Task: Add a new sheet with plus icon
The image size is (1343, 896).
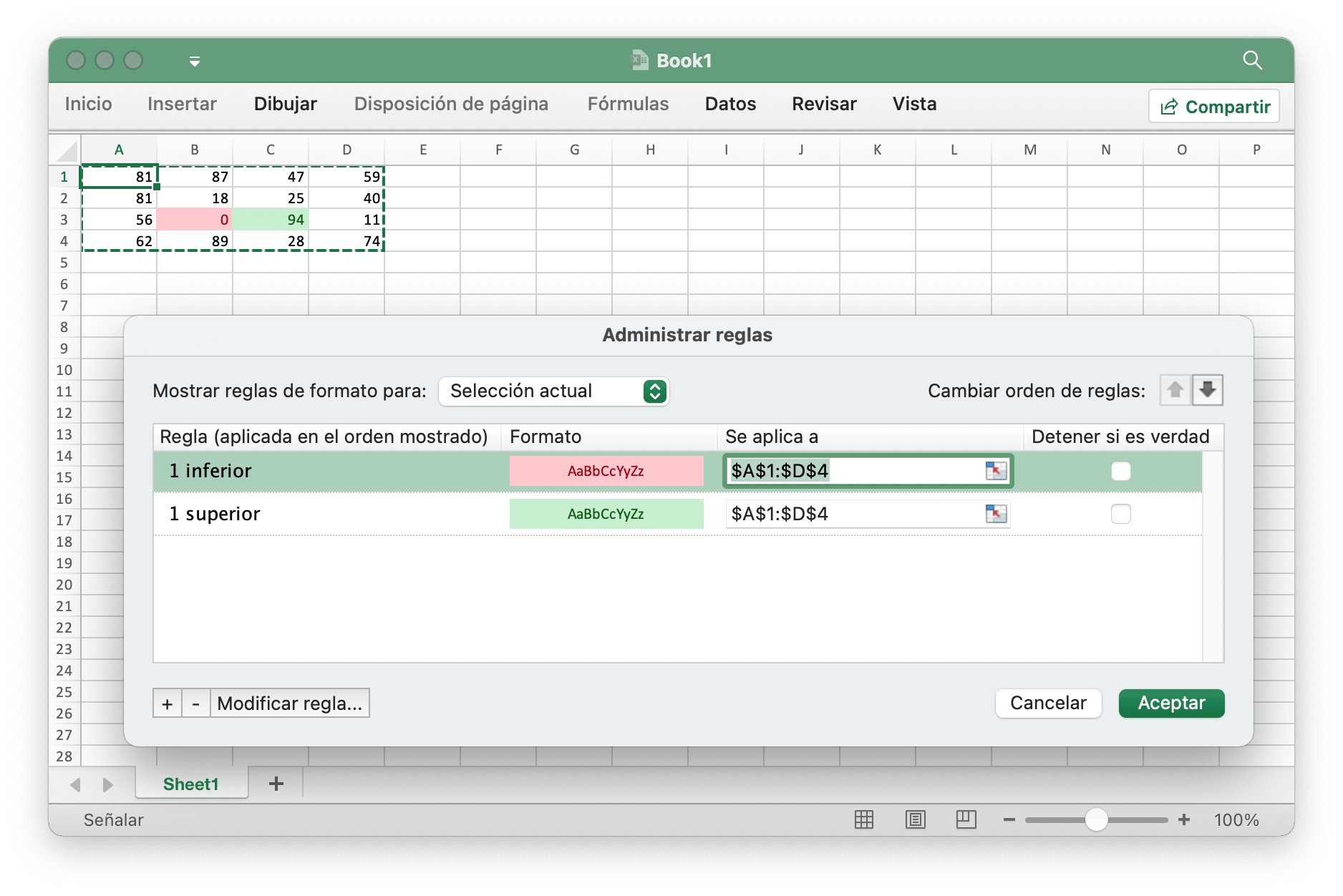Action: [x=276, y=784]
